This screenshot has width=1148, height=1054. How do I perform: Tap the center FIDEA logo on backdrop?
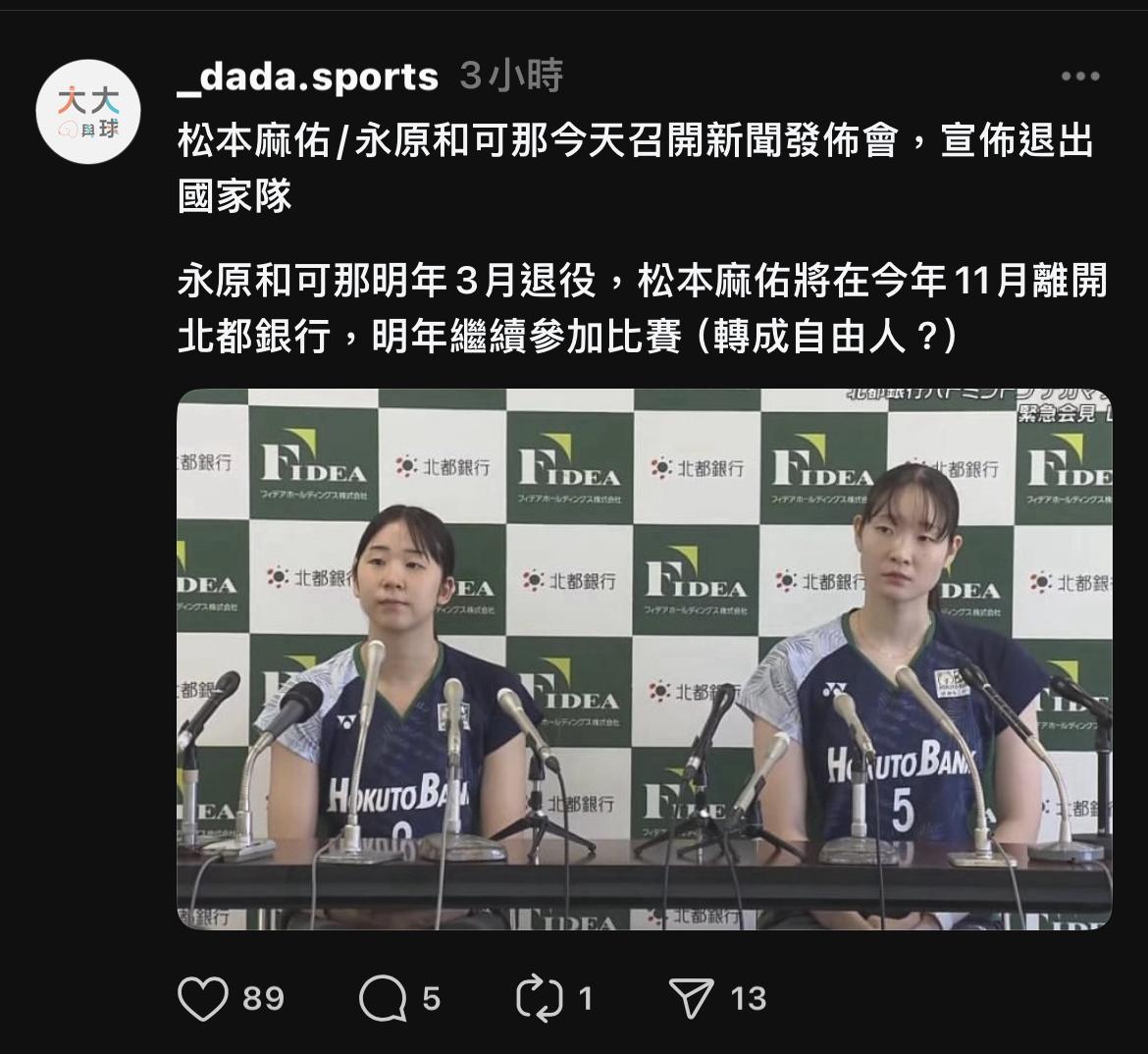[696, 579]
